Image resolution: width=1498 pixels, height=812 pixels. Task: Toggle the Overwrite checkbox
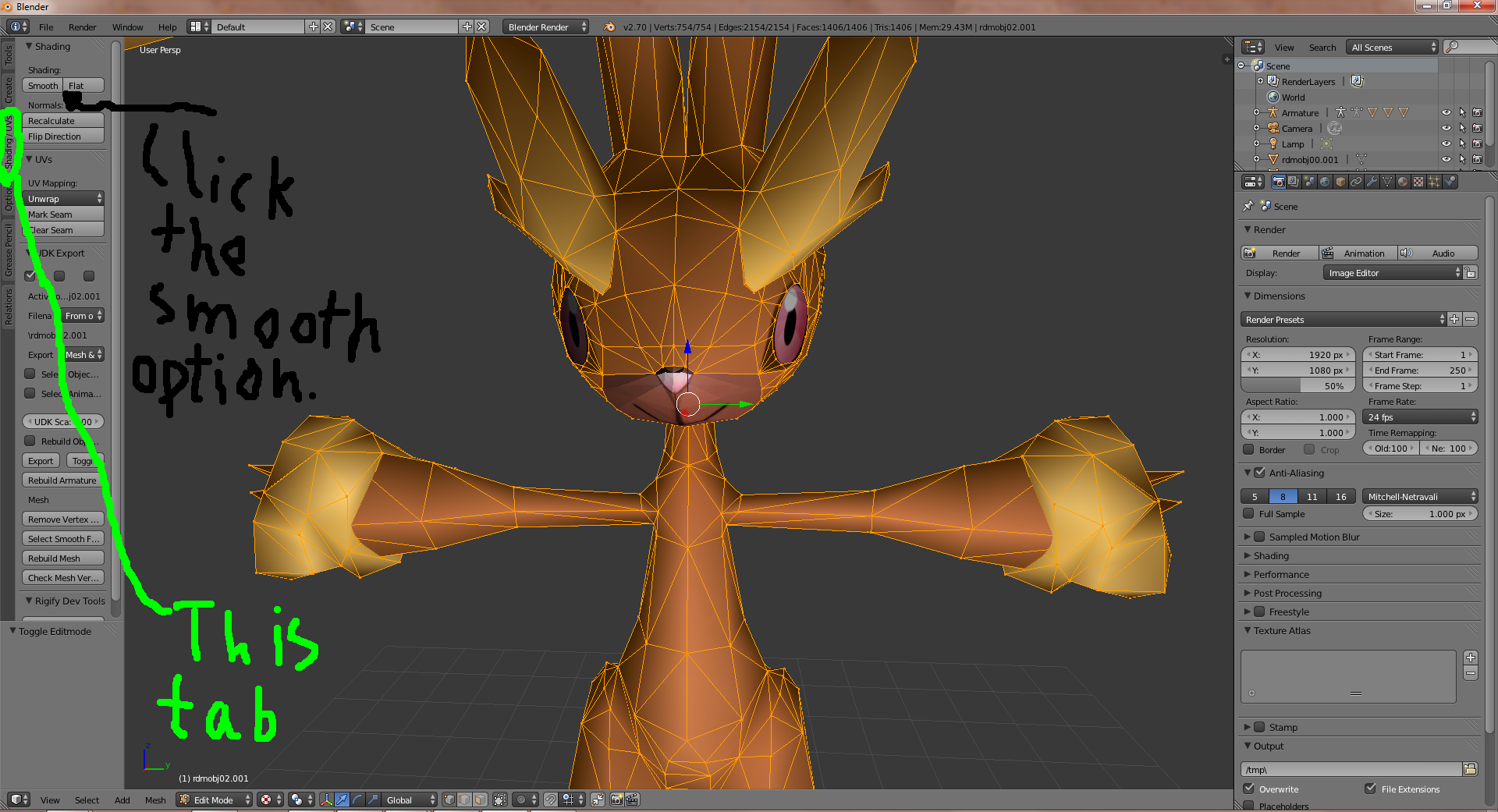tap(1248, 789)
